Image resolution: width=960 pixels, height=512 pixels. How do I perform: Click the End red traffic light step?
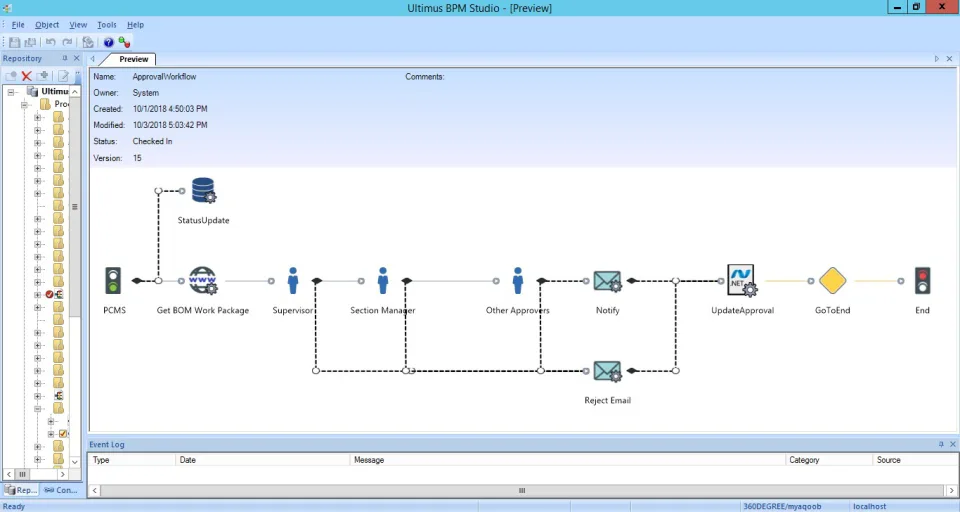pos(922,280)
